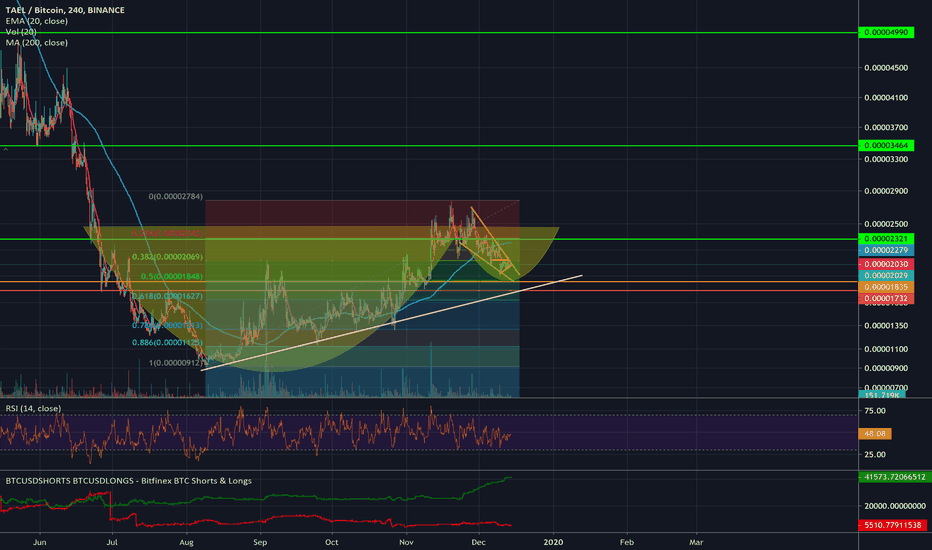Click the orange 48.08 RSI value label
Viewport: 932px width, 550px height.
(875, 434)
